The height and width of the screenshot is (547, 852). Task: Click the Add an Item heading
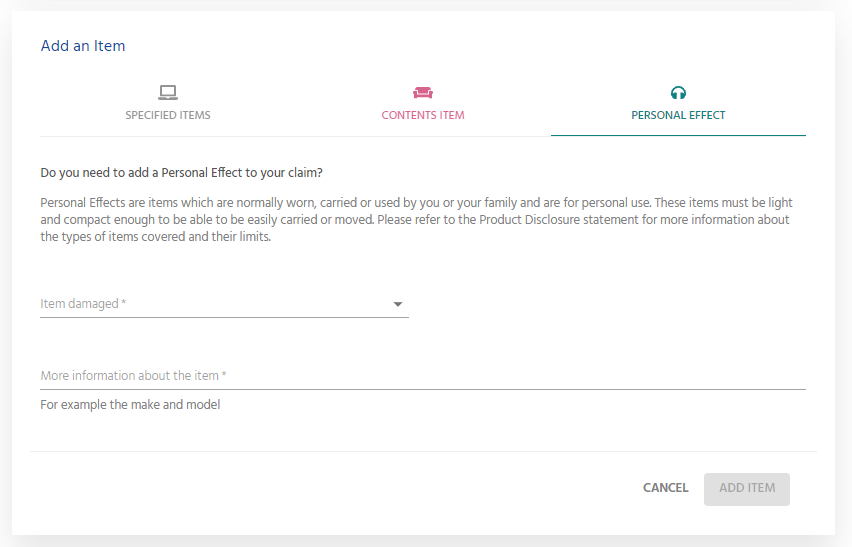pos(83,46)
